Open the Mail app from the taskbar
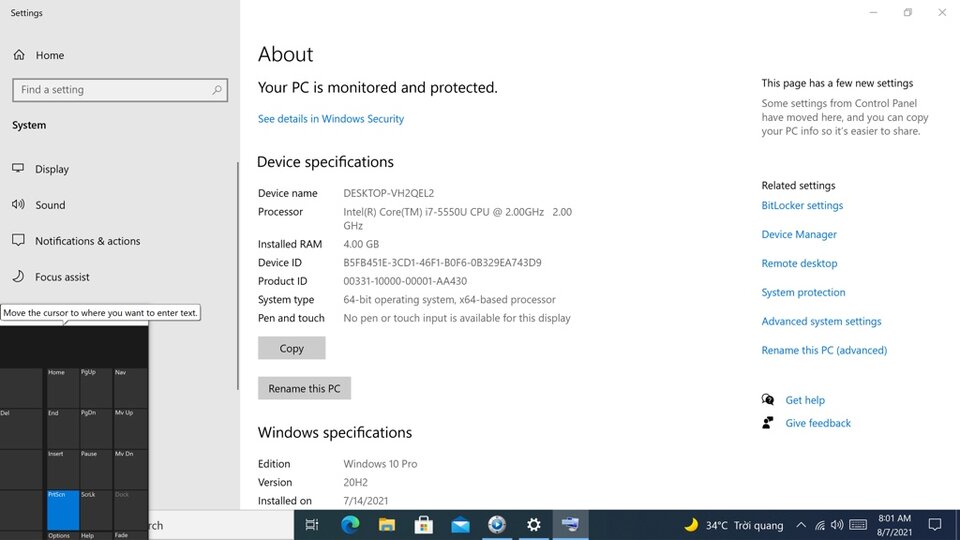The height and width of the screenshot is (540, 960). [460, 525]
